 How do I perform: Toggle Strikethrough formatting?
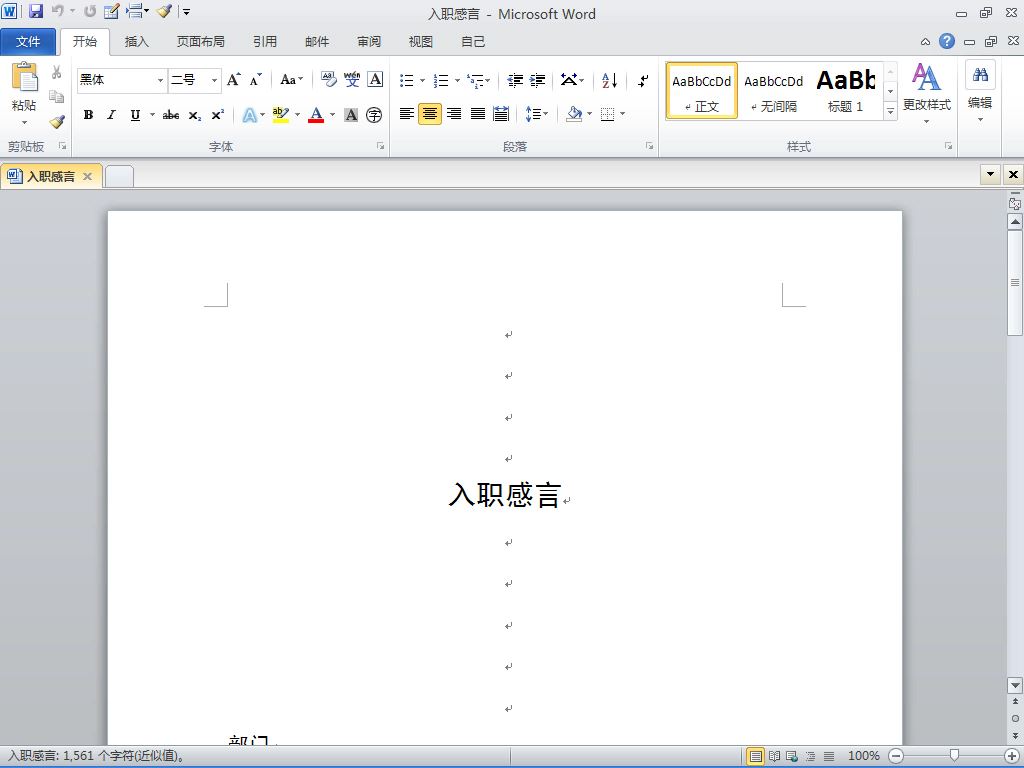(170, 115)
